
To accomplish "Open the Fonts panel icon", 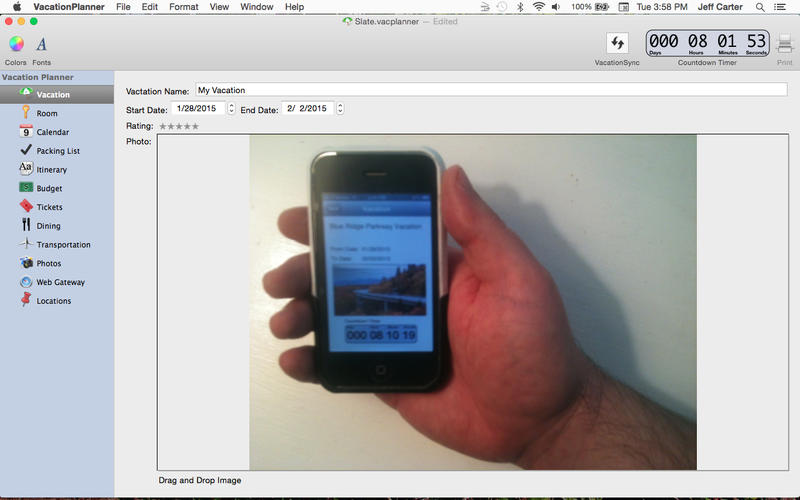I will coord(41,44).
